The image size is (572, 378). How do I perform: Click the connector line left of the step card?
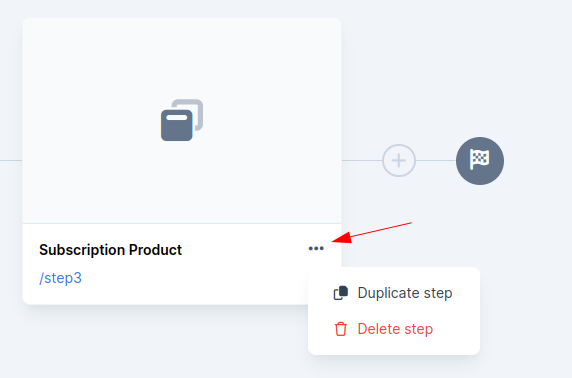[x=11, y=160]
